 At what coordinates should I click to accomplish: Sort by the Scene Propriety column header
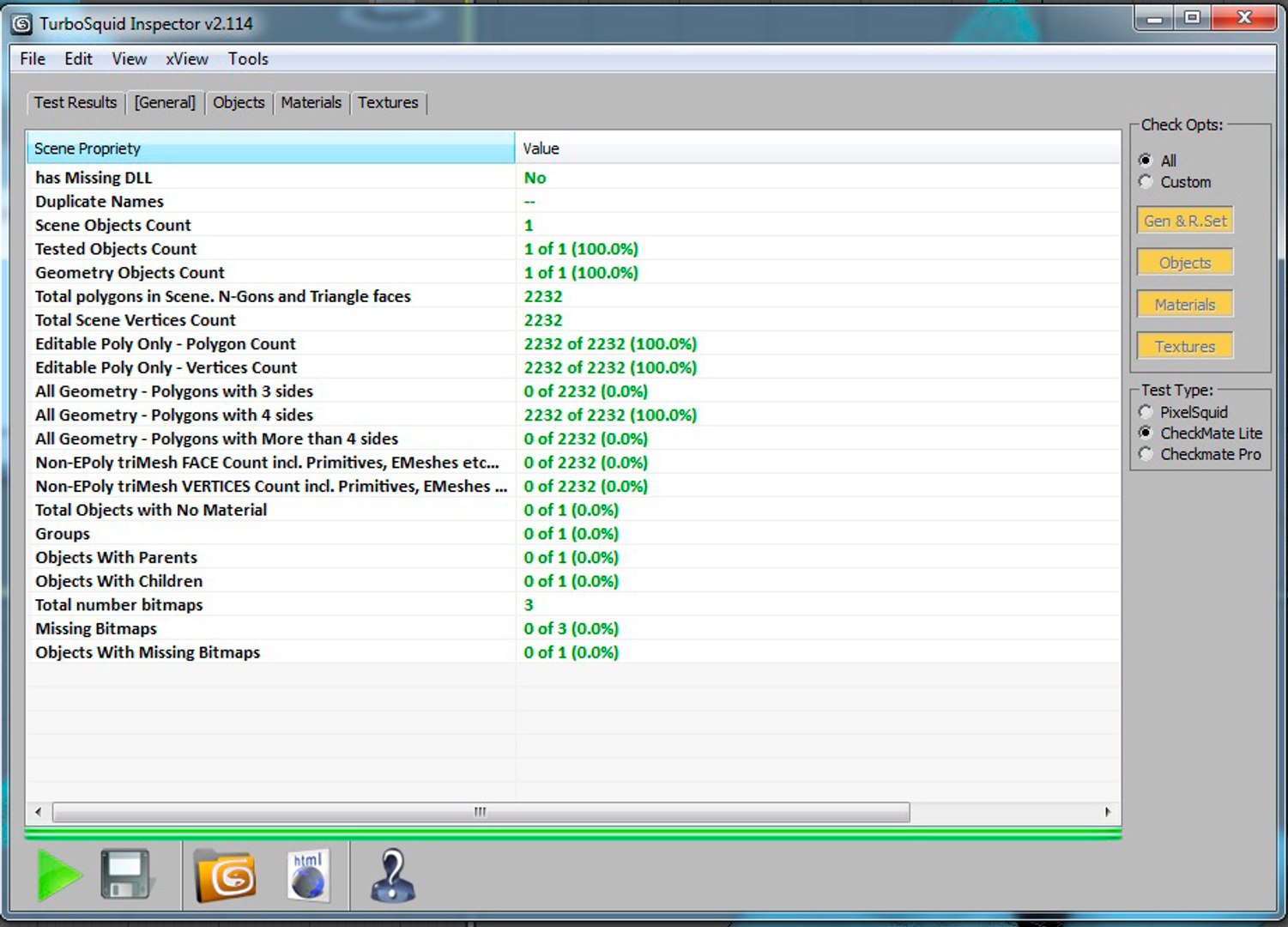(x=270, y=148)
